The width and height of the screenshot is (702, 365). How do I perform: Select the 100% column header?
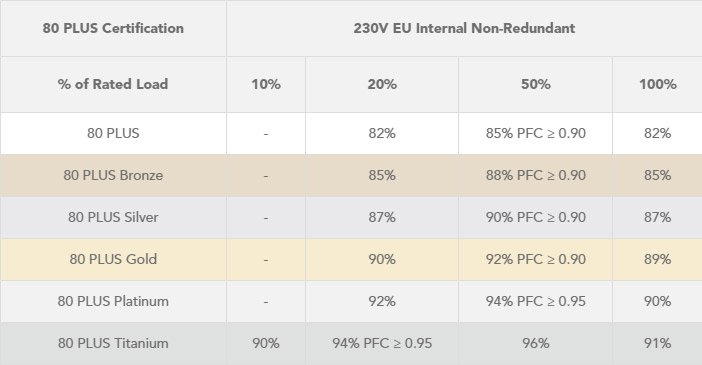click(657, 84)
